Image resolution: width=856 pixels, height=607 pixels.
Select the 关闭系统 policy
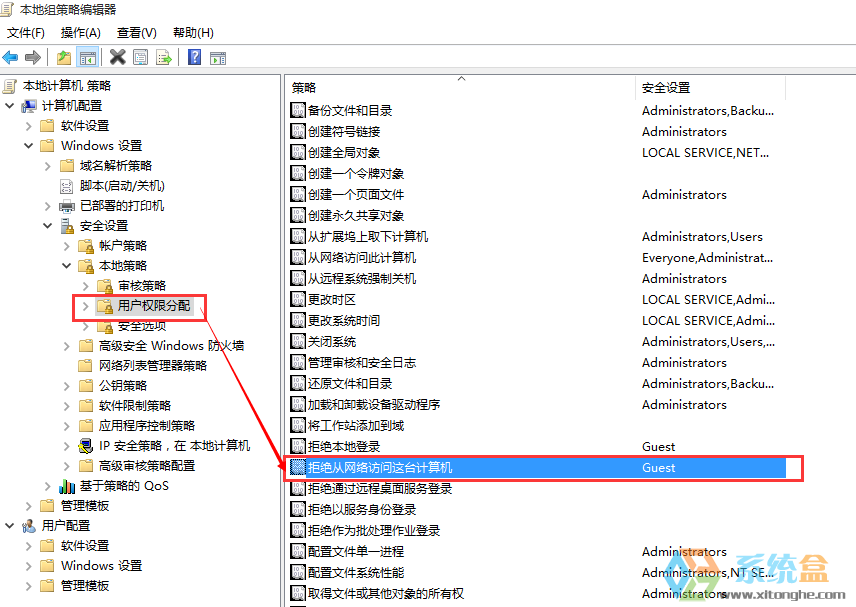pos(332,342)
